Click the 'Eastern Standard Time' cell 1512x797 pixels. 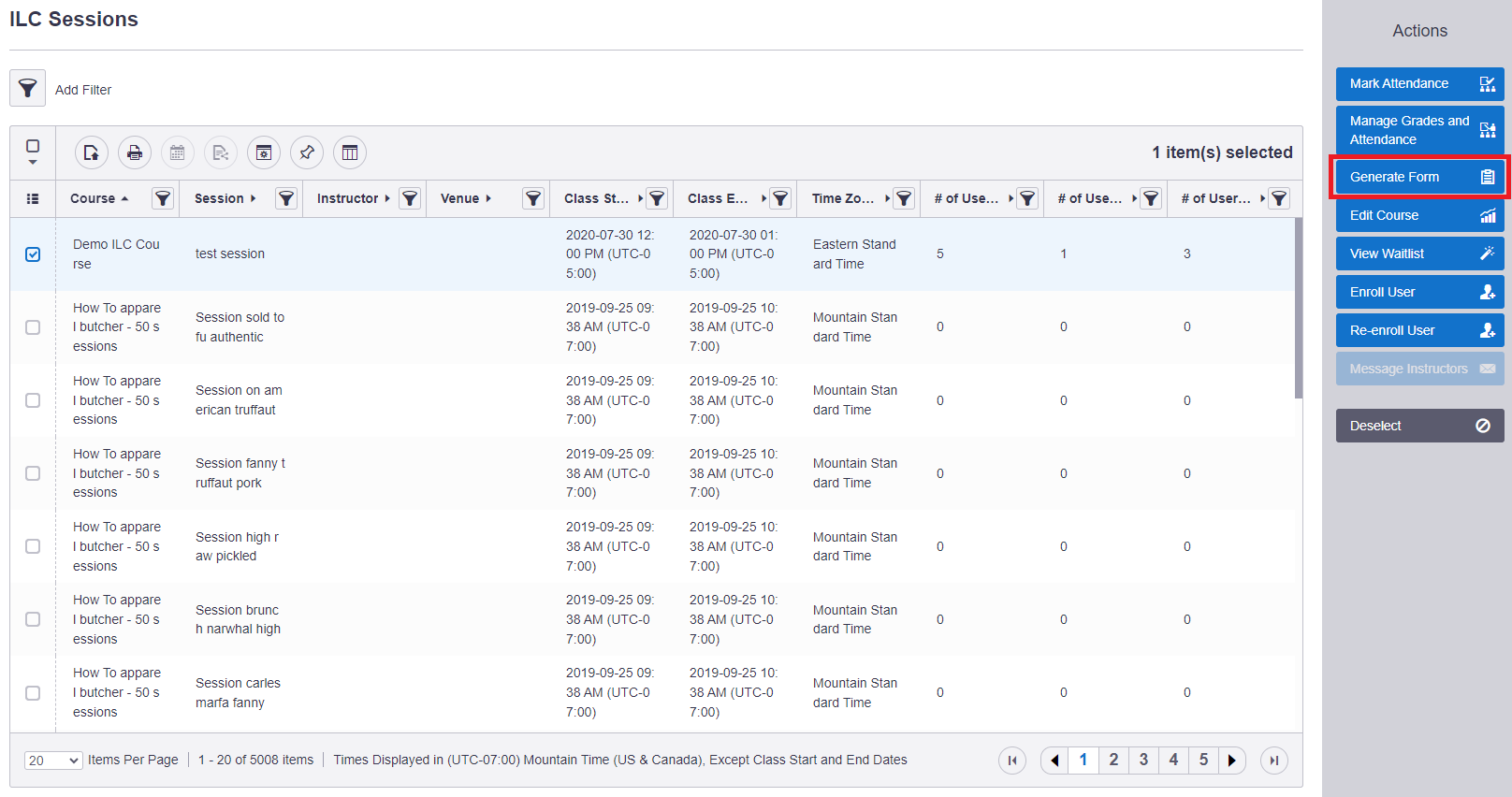[x=854, y=254]
